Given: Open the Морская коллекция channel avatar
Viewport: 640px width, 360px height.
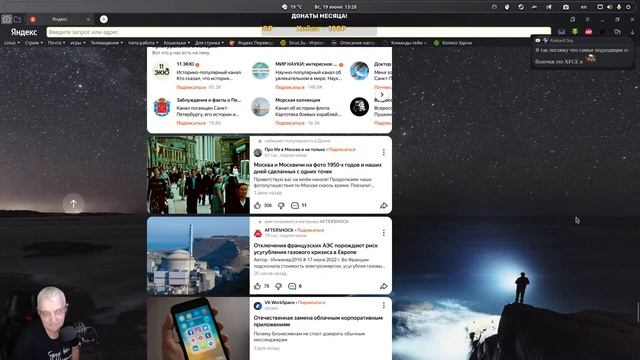Looking at the screenshot, I should tap(260, 107).
